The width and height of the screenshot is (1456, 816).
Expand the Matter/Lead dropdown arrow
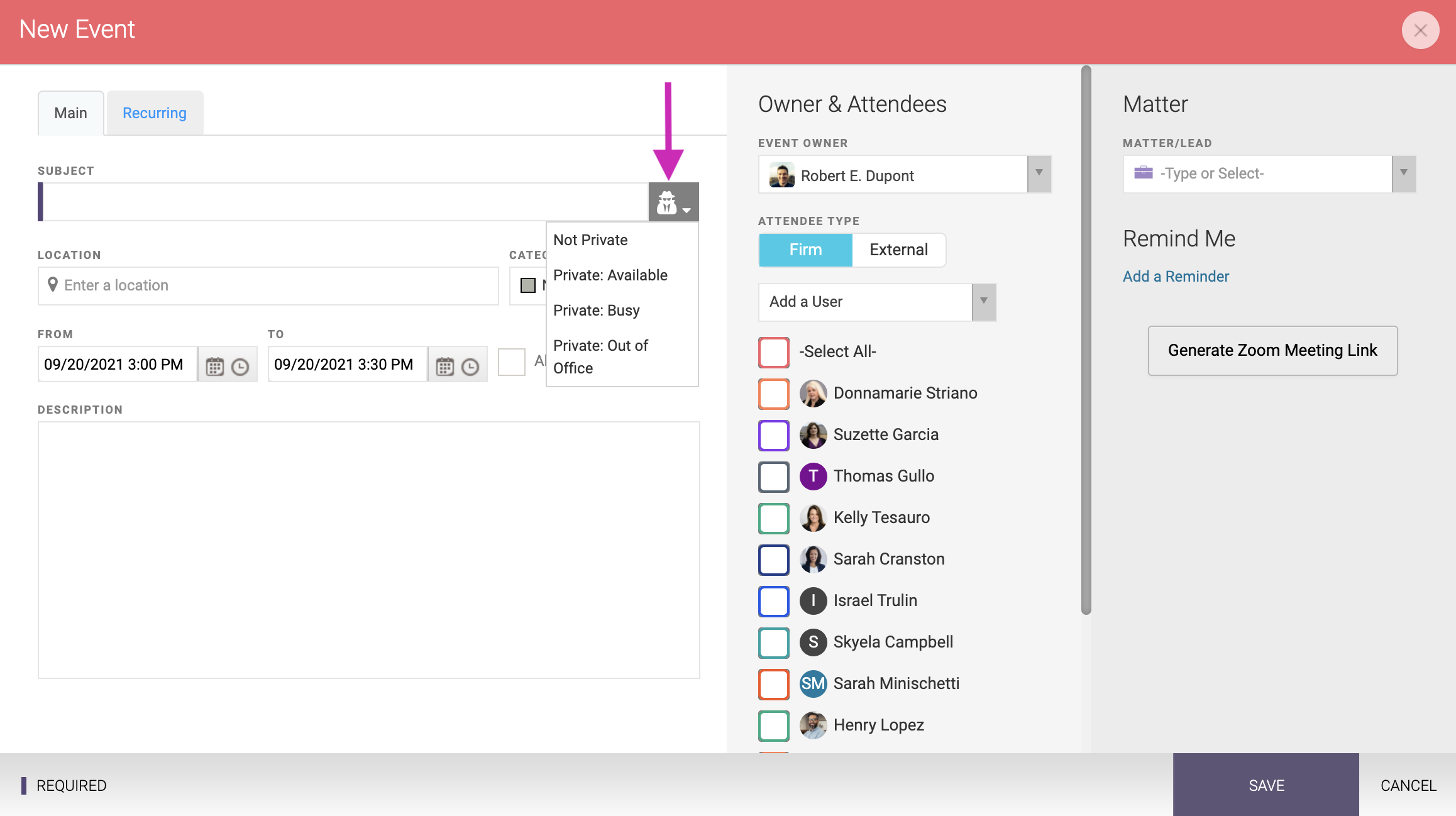(x=1403, y=174)
